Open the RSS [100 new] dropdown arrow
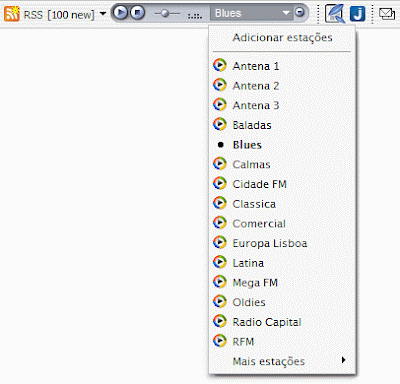The width and height of the screenshot is (400, 384). [103, 14]
